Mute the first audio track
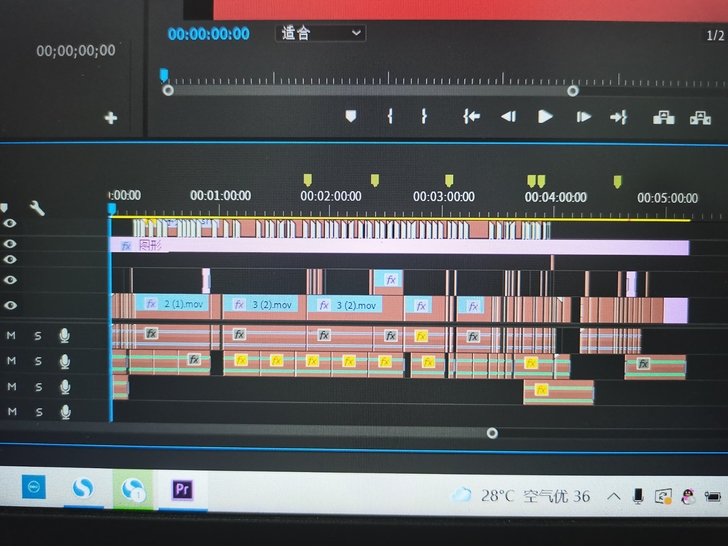 click(x=12, y=335)
